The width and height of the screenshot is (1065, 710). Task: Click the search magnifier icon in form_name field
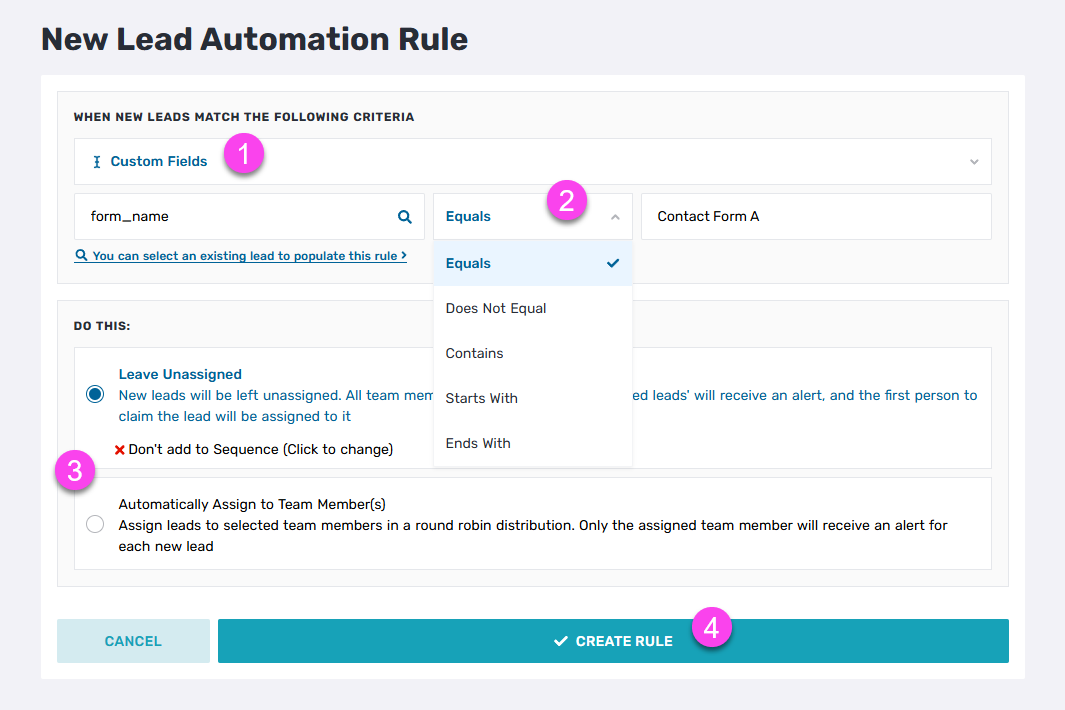coord(405,216)
